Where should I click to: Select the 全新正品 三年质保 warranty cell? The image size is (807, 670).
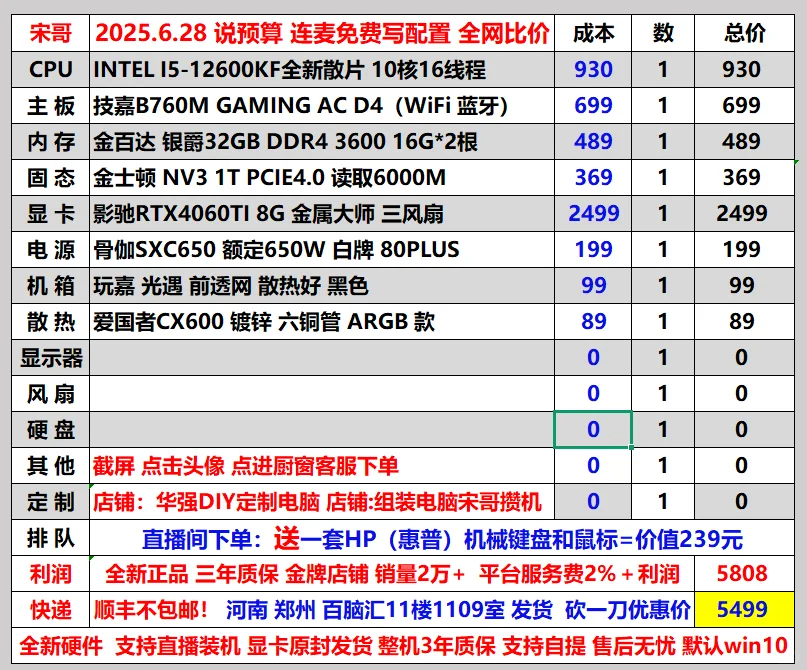(x=392, y=574)
